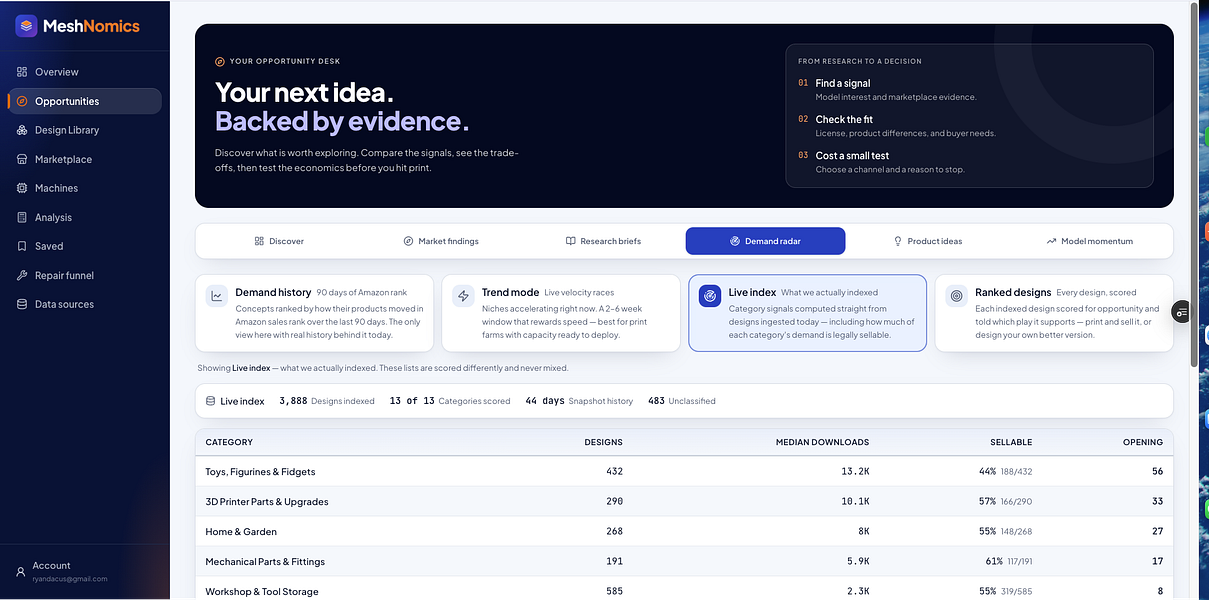Go to Marketplace in the sidebar
This screenshot has height=600, width=1209.
coord(84,159)
